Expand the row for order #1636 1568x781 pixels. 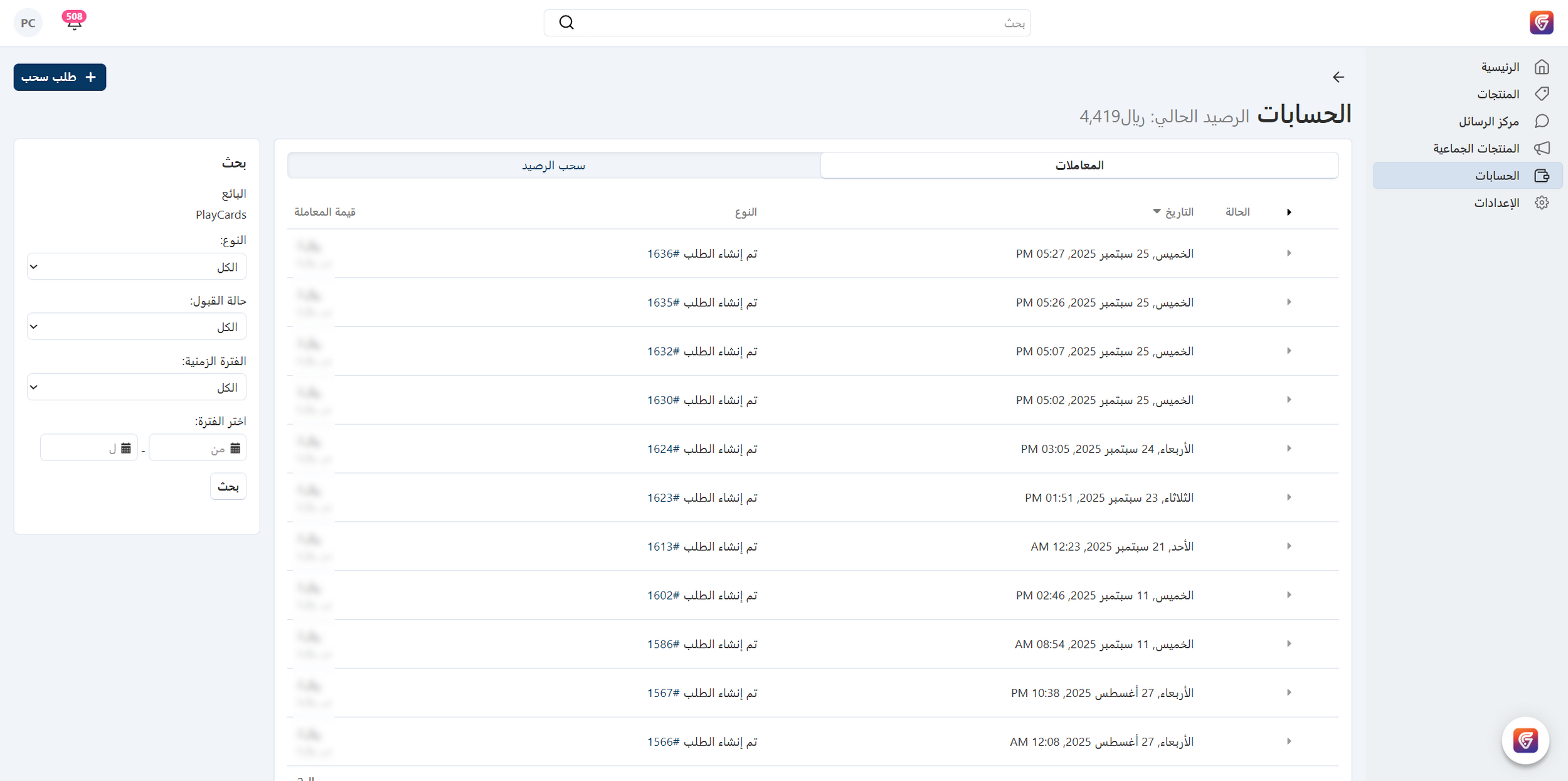pos(1289,253)
